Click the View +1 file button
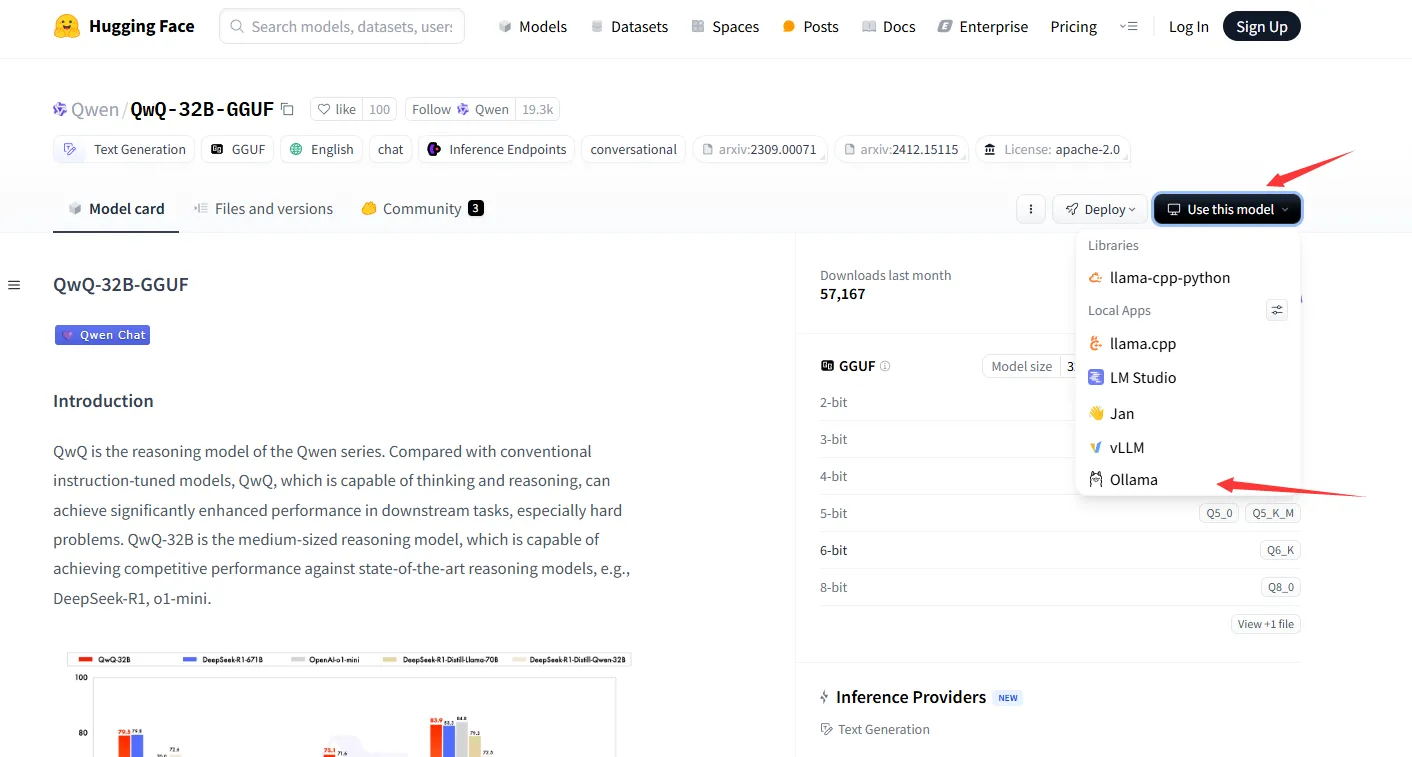 click(1266, 624)
